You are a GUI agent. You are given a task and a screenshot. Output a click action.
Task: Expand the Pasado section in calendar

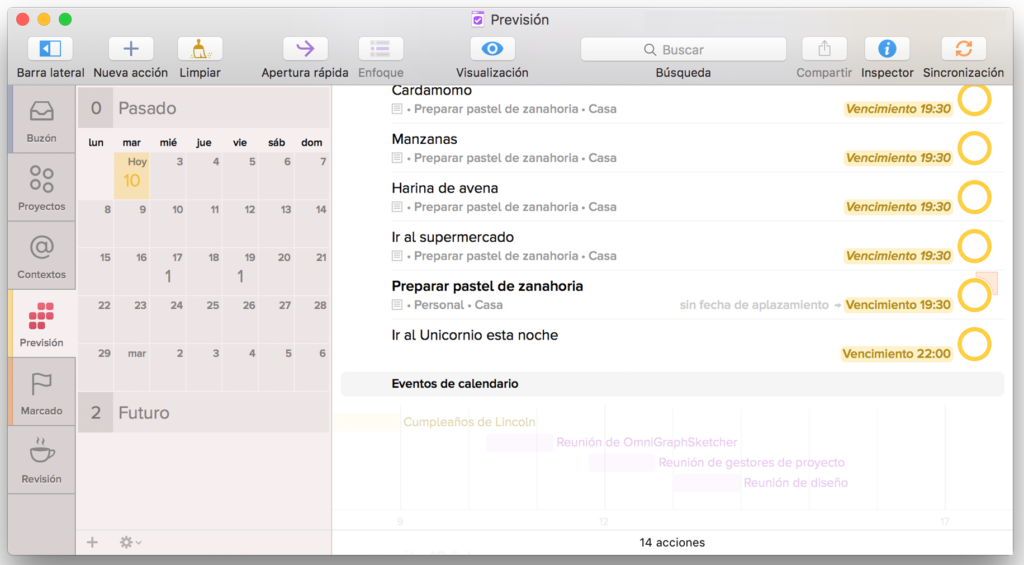[x=147, y=108]
